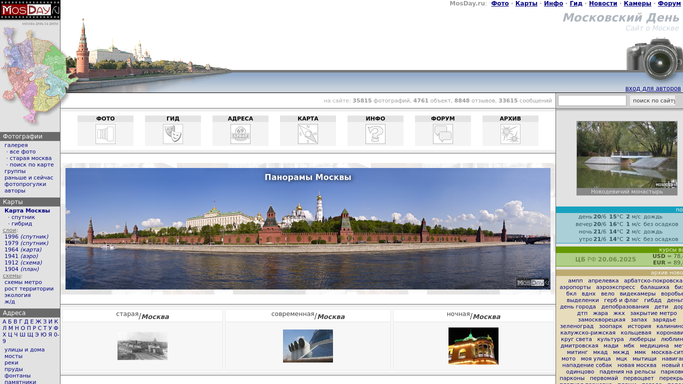683x384 pixels.
Task: Open the старая Москва thumbnail
Action: (142, 346)
